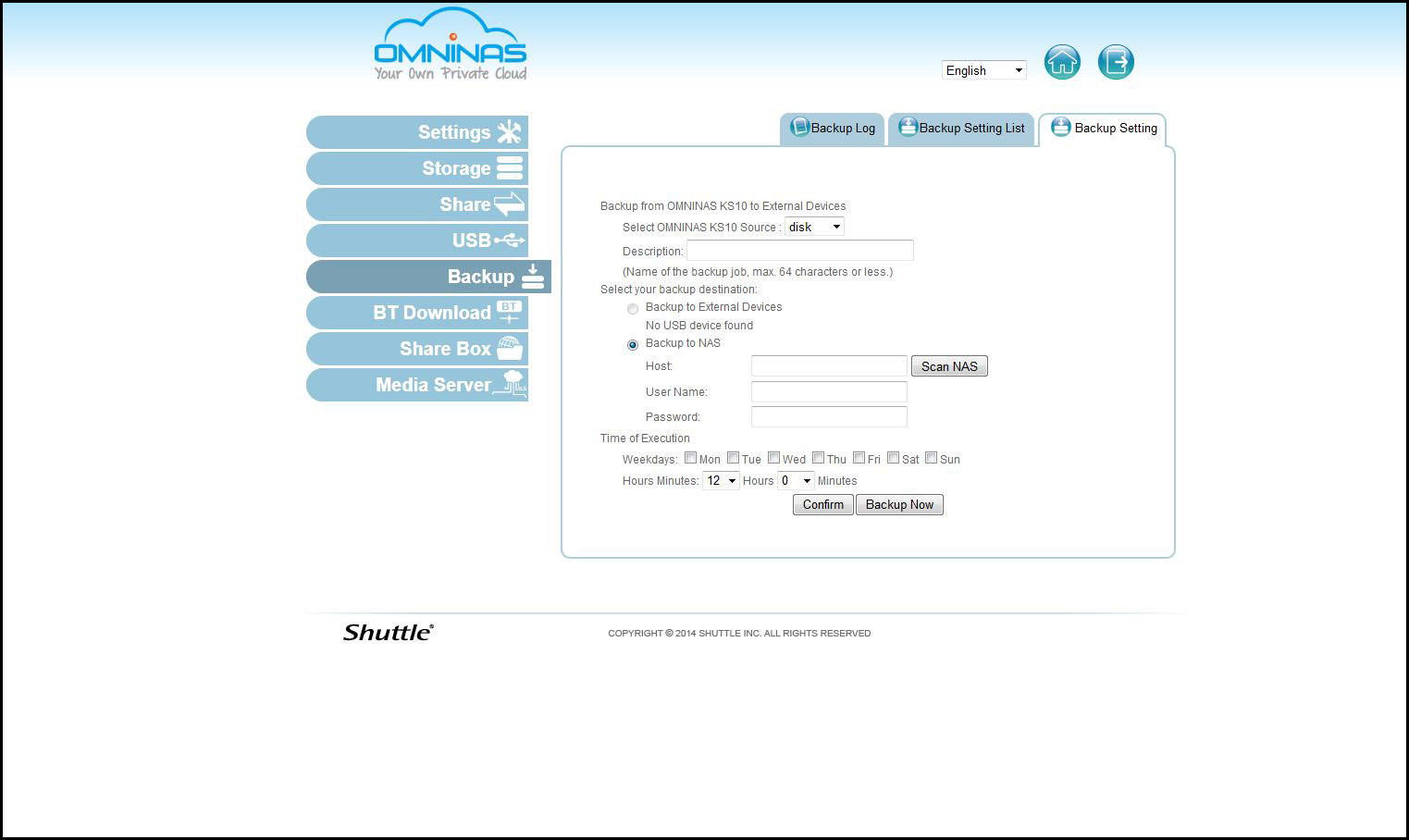Open the USB menu item

[417, 241]
